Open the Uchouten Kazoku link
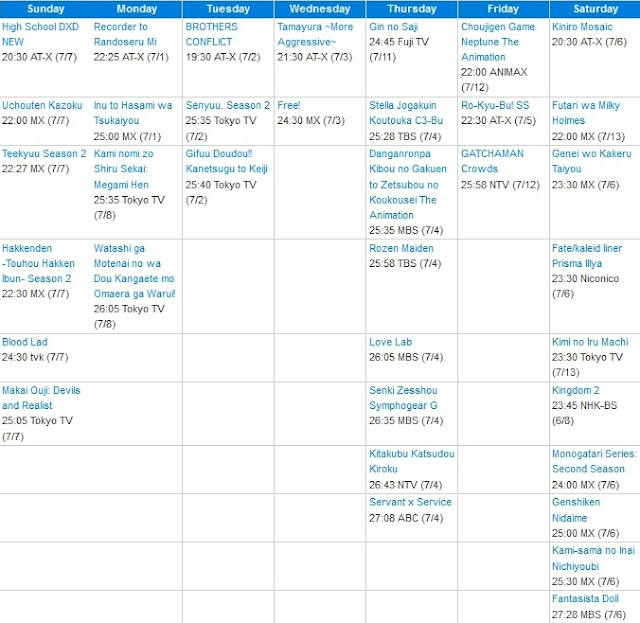Image resolution: width=640 pixels, height=623 pixels. tap(42, 105)
